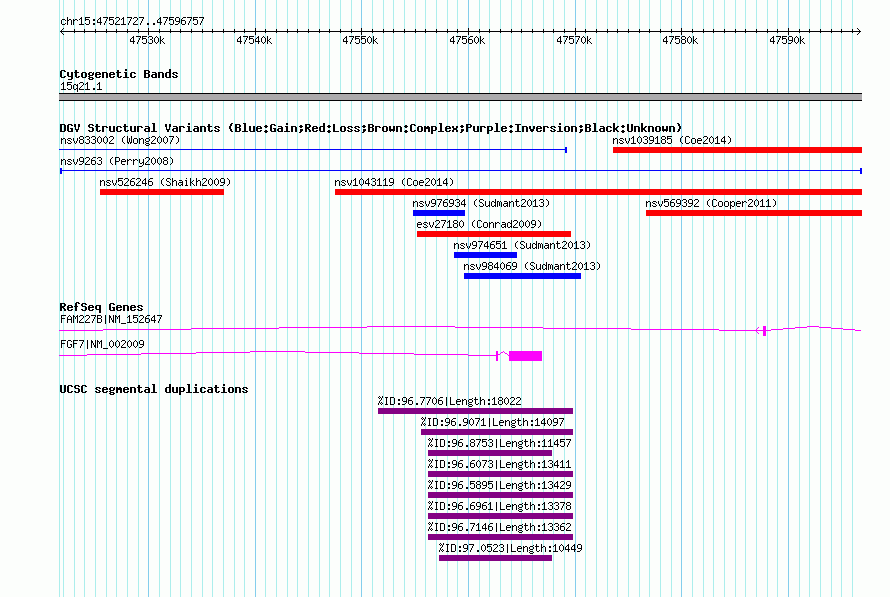Viewport: 890px width, 597px height.
Task: Select the %ID:97.0523|Length:10449 duplication label
Action: [x=510, y=548]
